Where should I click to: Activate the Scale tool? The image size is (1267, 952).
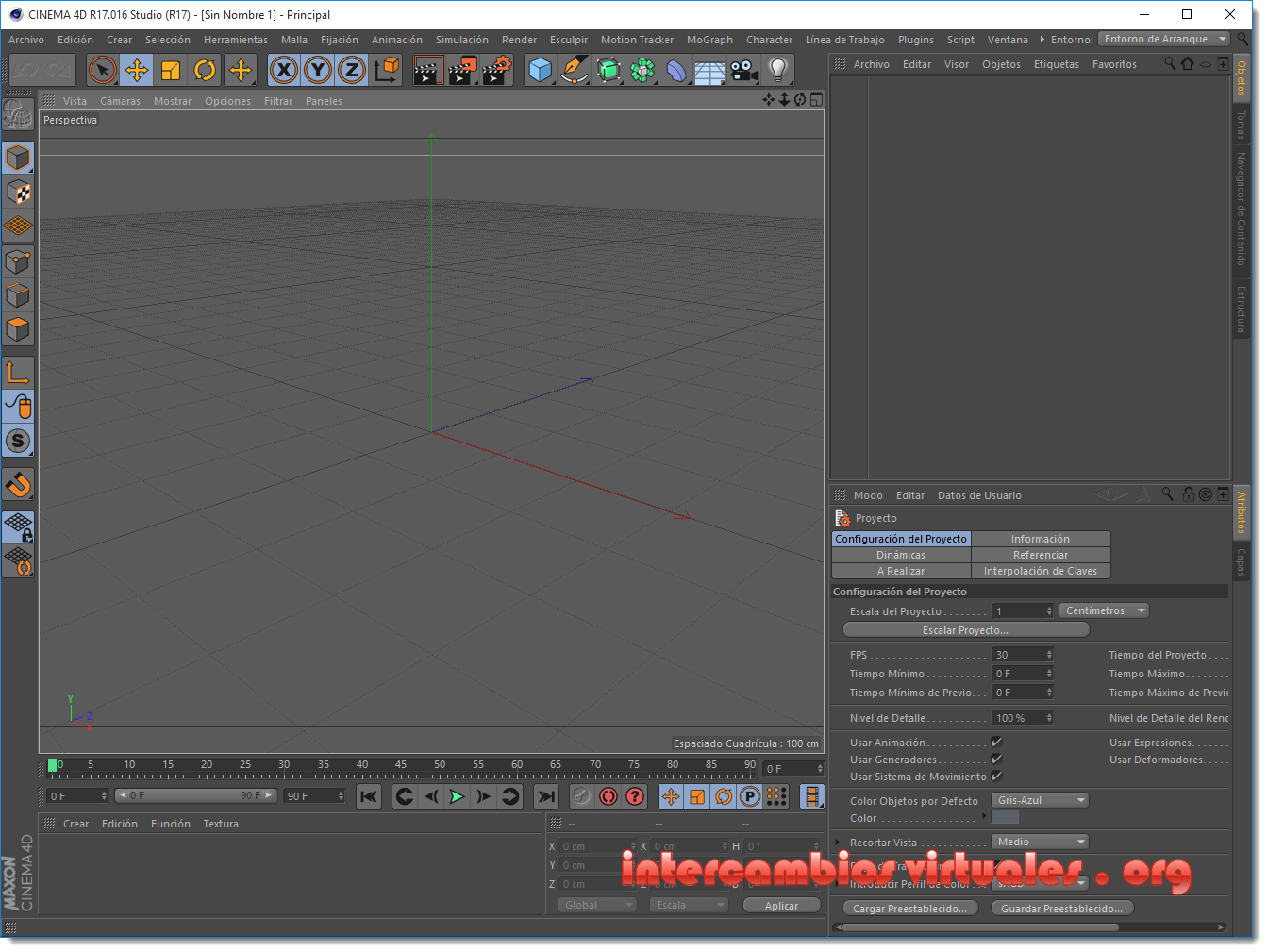(171, 70)
